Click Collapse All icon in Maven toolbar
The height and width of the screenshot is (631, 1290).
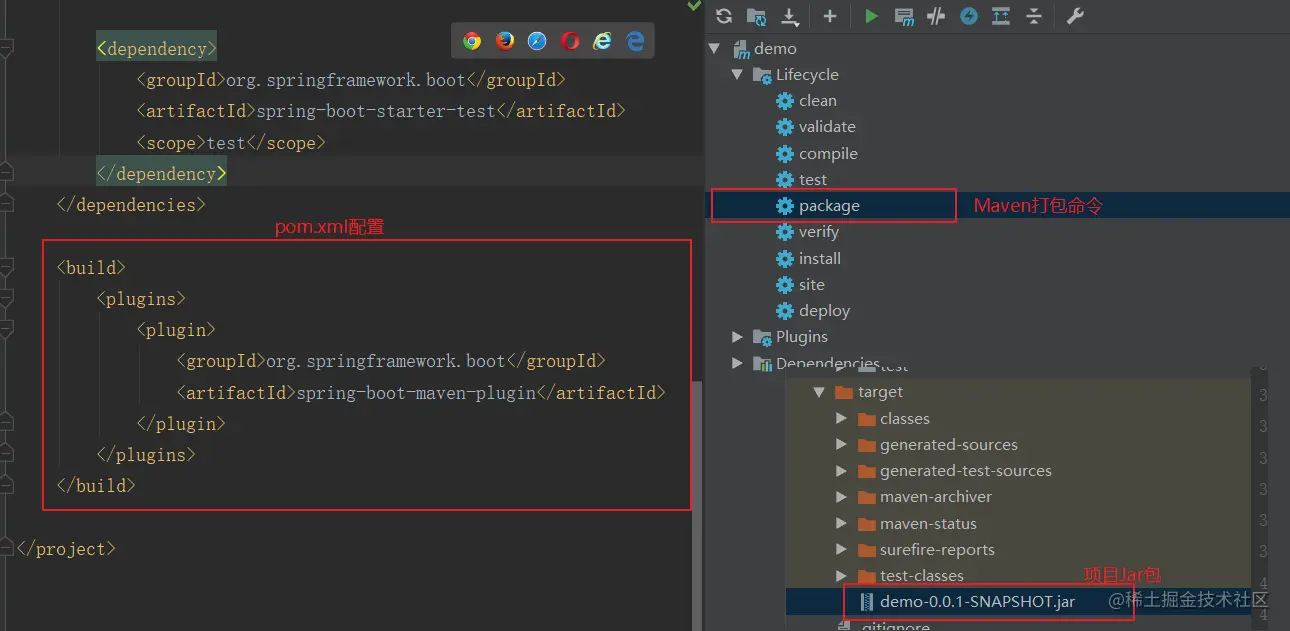[x=1034, y=16]
